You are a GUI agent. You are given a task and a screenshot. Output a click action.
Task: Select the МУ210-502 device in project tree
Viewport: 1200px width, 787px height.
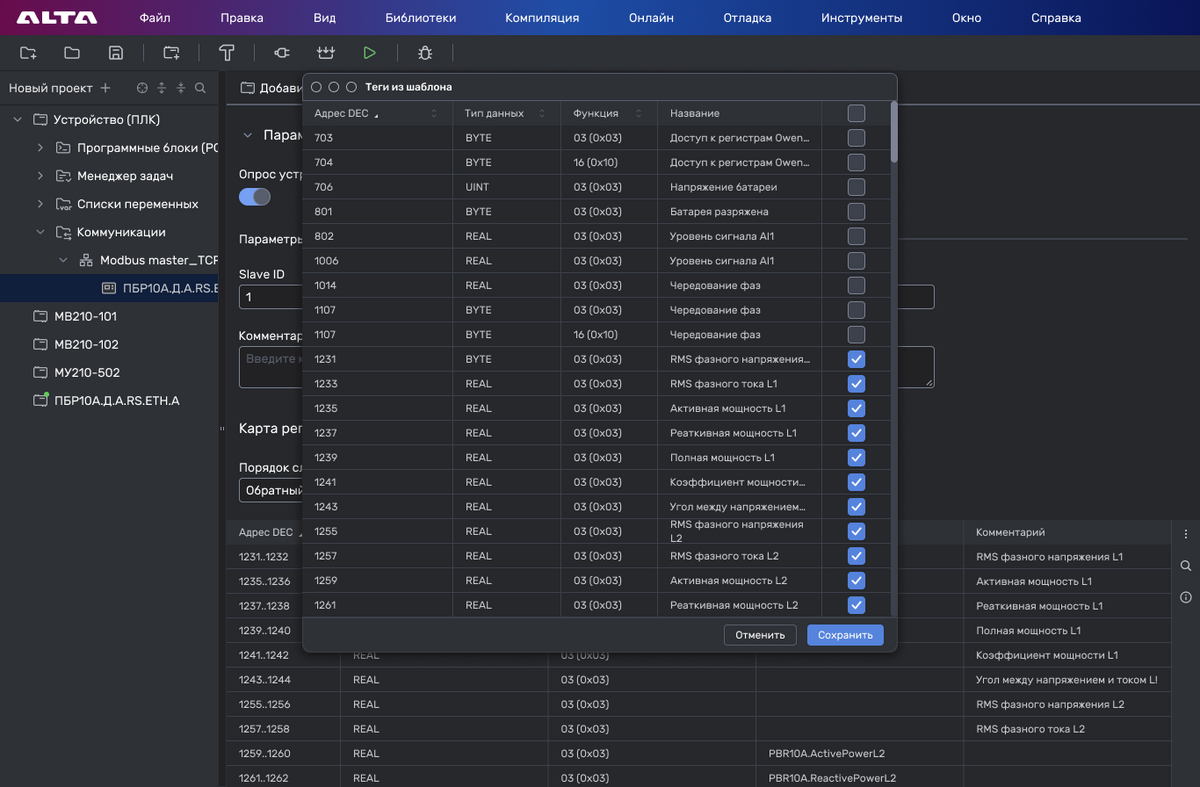click(87, 372)
